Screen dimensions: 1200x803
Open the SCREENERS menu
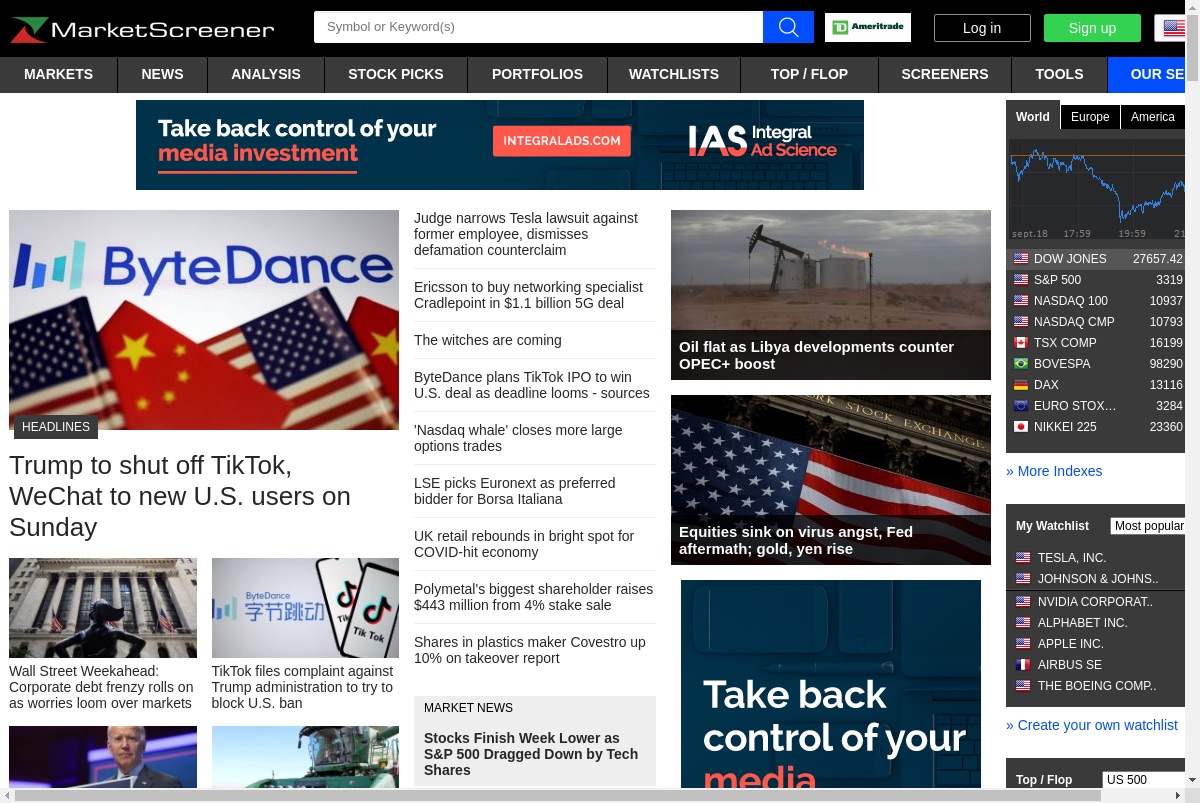(944, 74)
